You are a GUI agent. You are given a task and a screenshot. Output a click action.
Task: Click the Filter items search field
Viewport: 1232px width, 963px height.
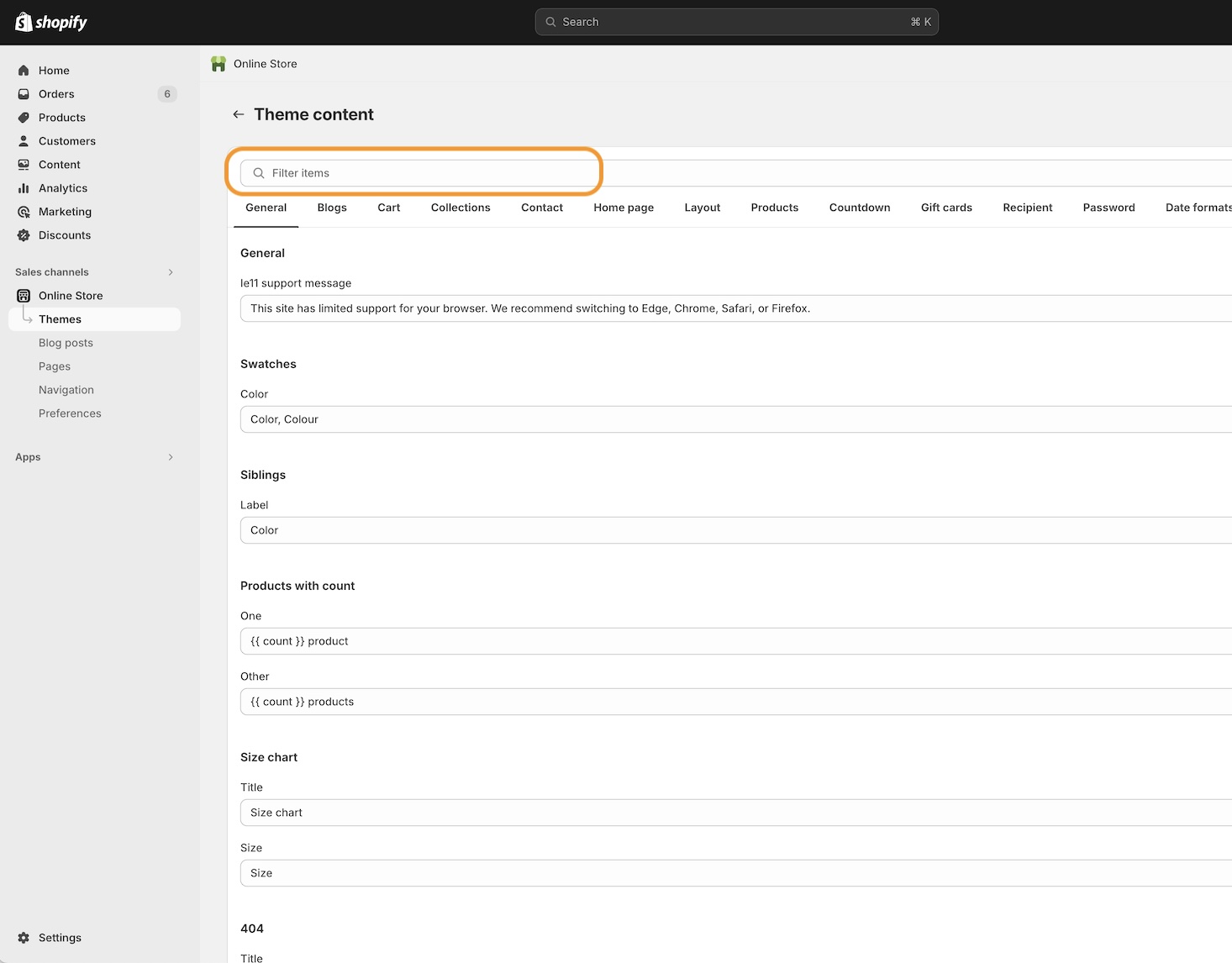tap(420, 173)
